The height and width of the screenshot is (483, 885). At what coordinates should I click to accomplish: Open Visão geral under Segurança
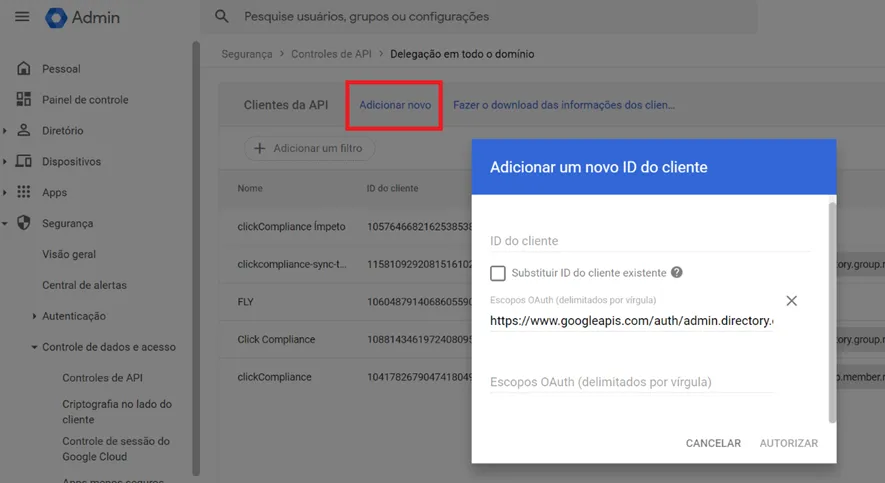69,254
